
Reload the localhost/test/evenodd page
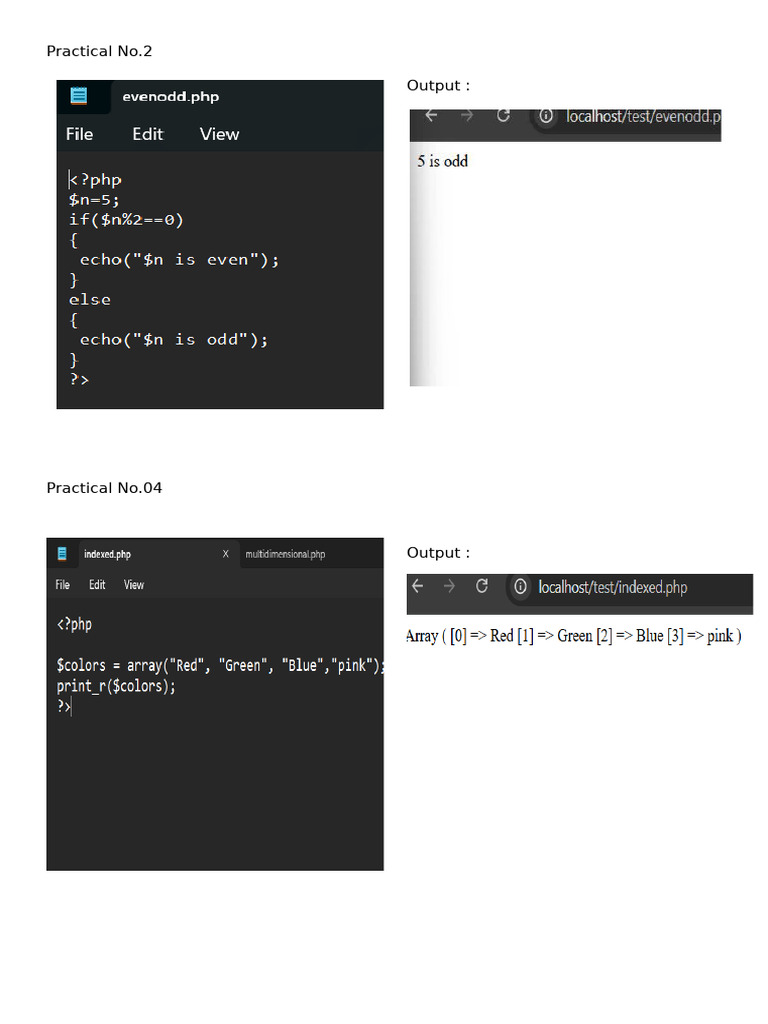pyautogui.click(x=503, y=116)
